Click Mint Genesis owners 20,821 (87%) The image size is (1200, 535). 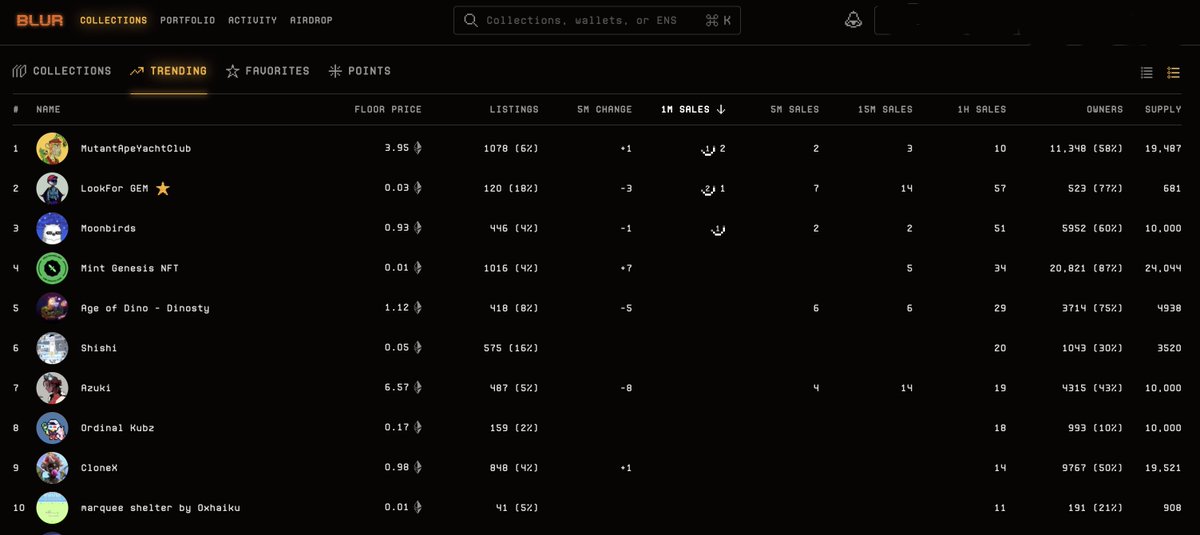(1085, 268)
